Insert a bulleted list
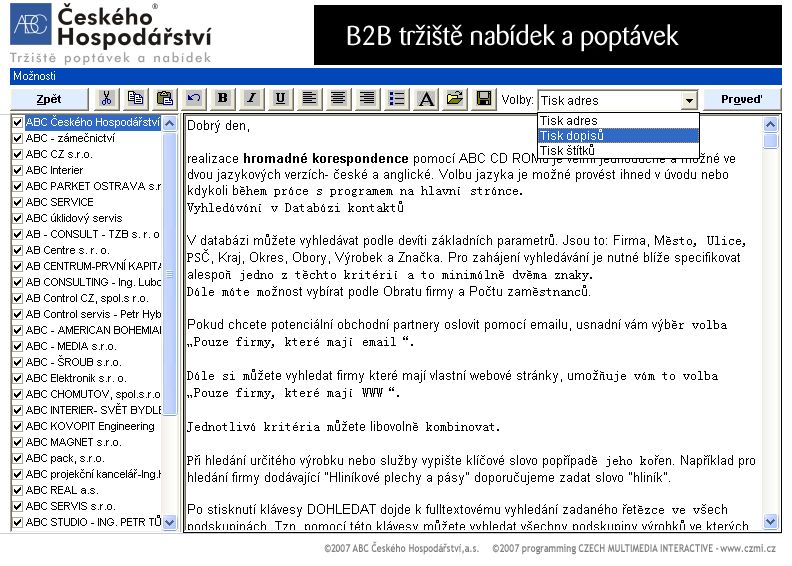The image size is (792, 566). click(x=397, y=99)
